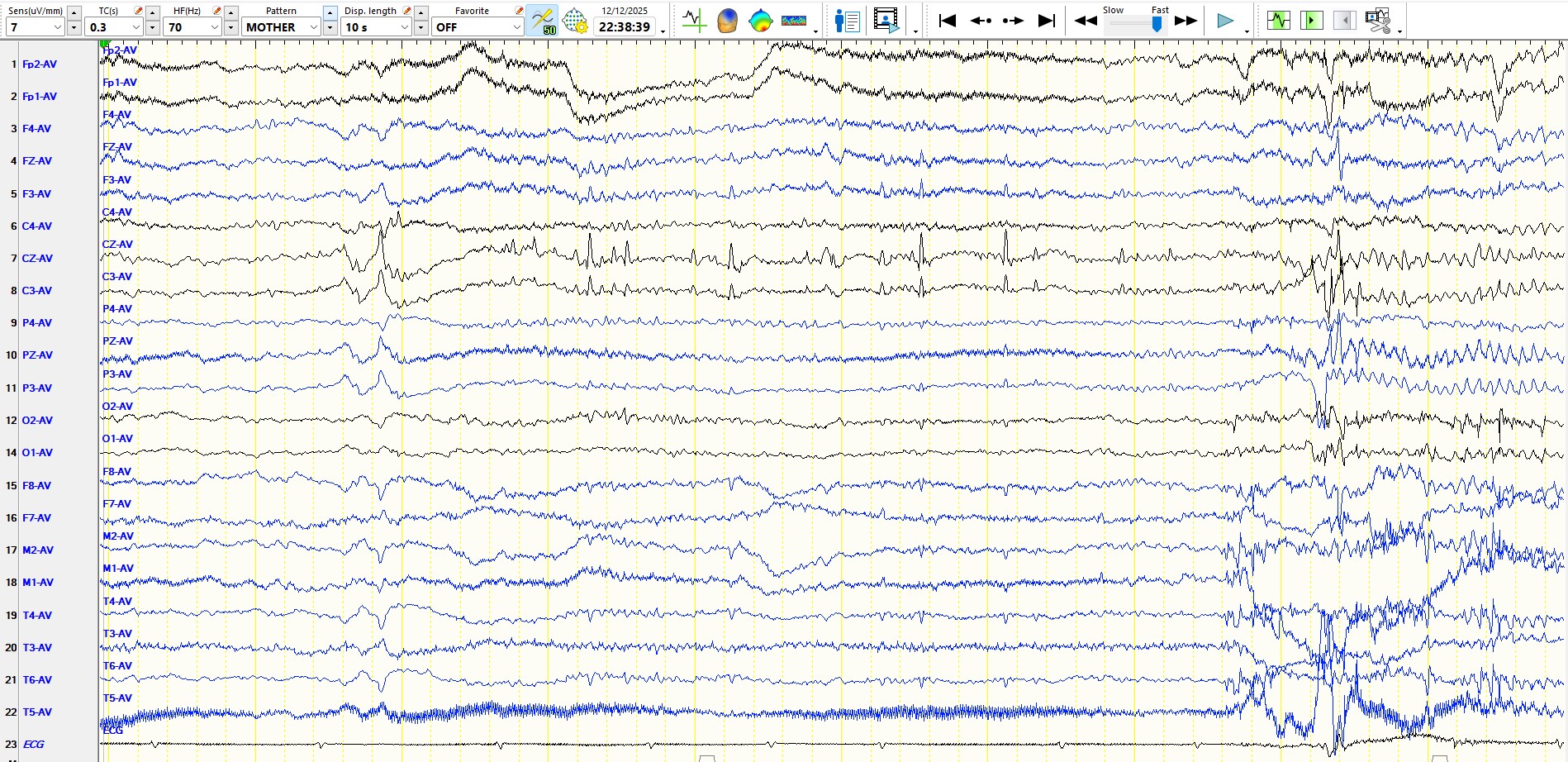Edit the TC(s) list with pencil icon

point(138,11)
